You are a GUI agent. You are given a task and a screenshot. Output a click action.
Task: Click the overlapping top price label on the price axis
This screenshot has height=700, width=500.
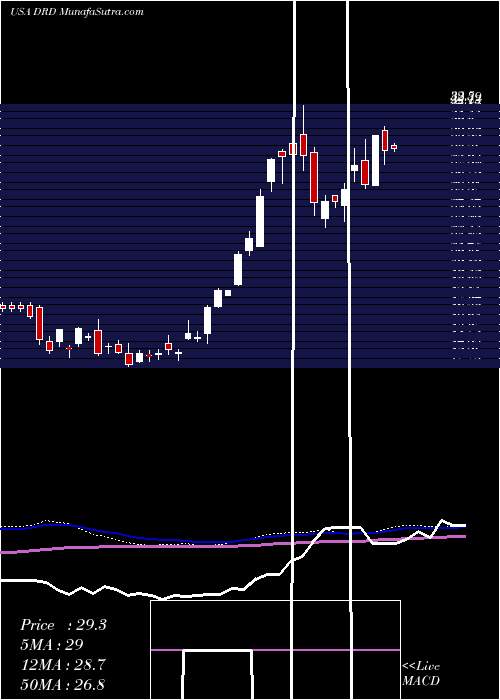pyautogui.click(x=466, y=97)
